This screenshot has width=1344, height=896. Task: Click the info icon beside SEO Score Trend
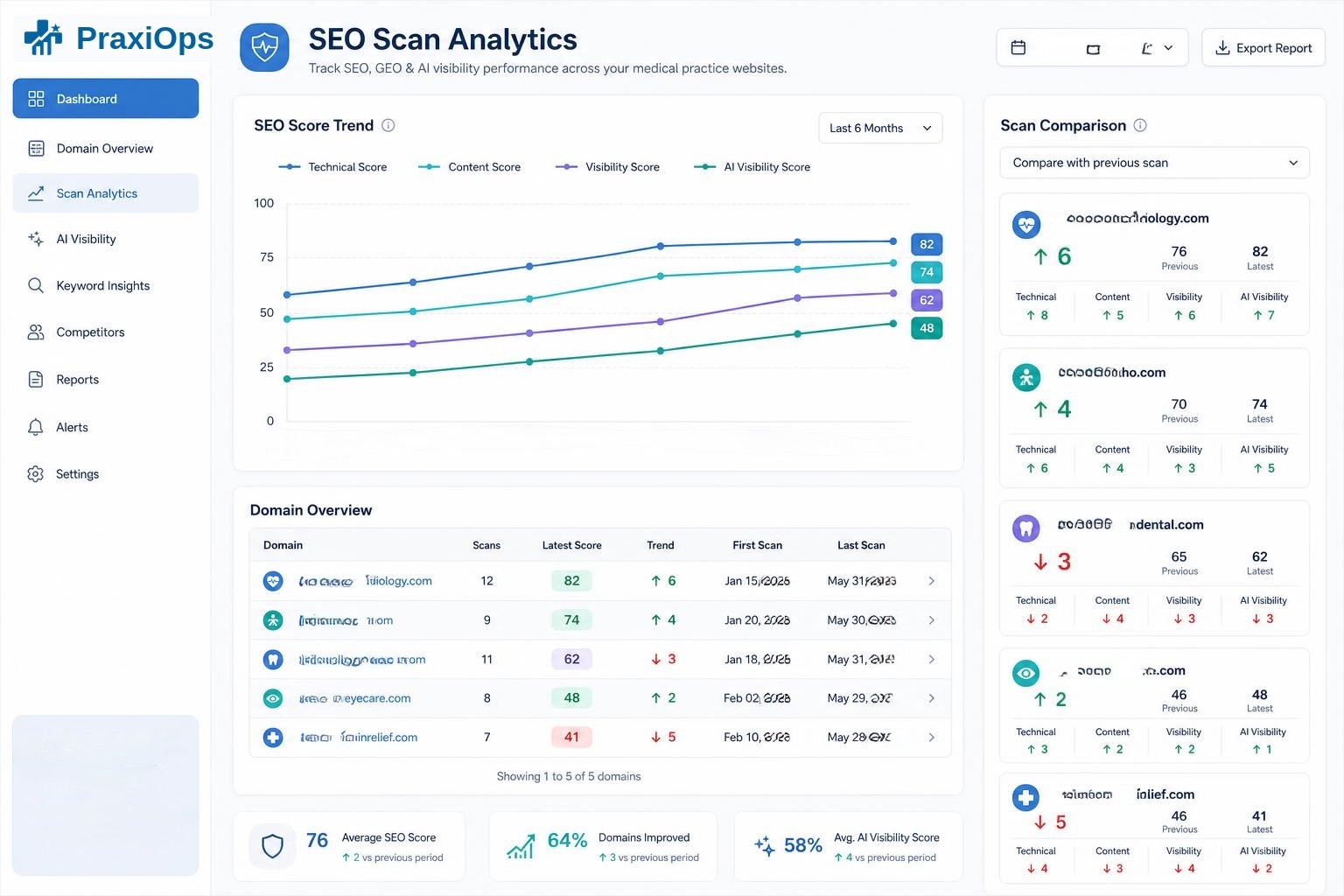tap(388, 125)
